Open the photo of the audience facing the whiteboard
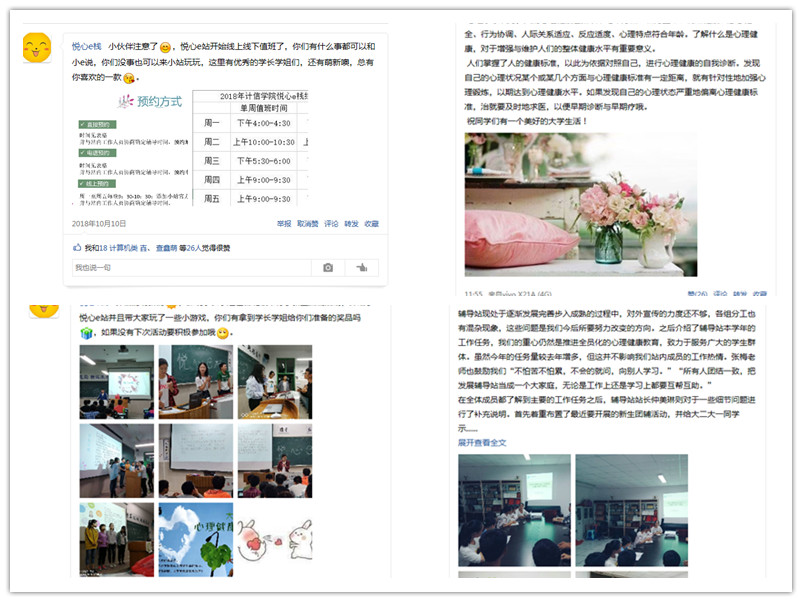802x602 pixels. [x=195, y=461]
